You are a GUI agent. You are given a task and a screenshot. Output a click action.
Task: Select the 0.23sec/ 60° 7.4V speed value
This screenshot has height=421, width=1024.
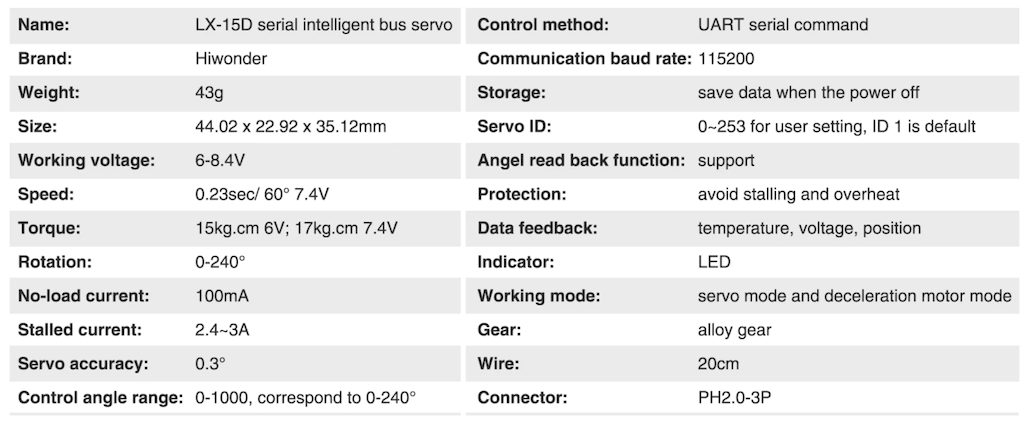tap(274, 194)
